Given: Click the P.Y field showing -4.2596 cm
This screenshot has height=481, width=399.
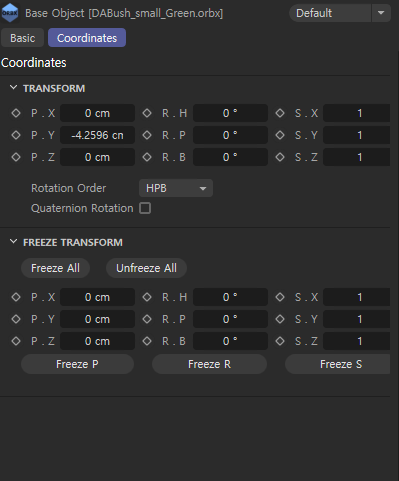Looking at the screenshot, I should pyautogui.click(x=97, y=135).
